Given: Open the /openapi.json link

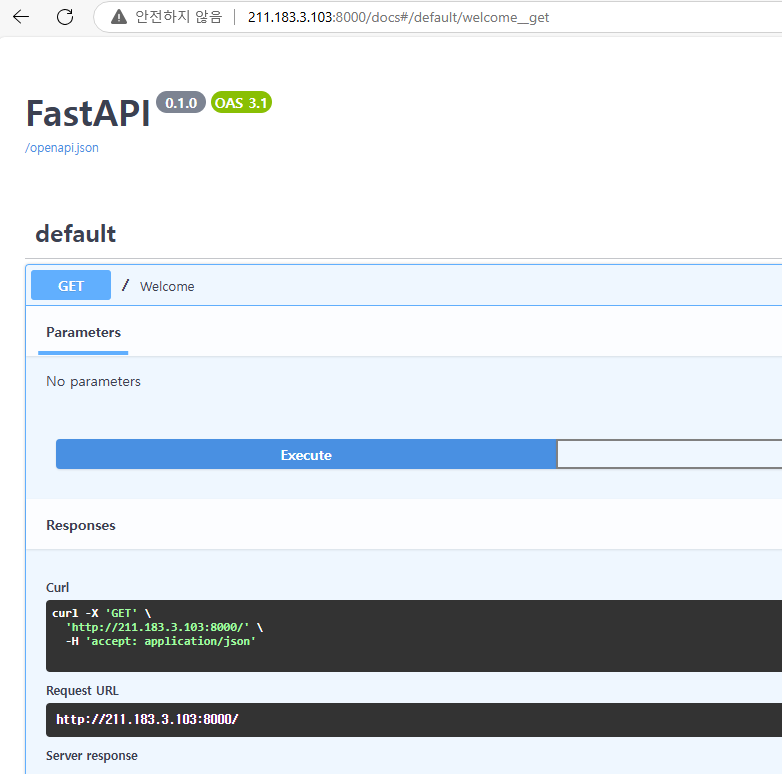Looking at the screenshot, I should (x=62, y=148).
